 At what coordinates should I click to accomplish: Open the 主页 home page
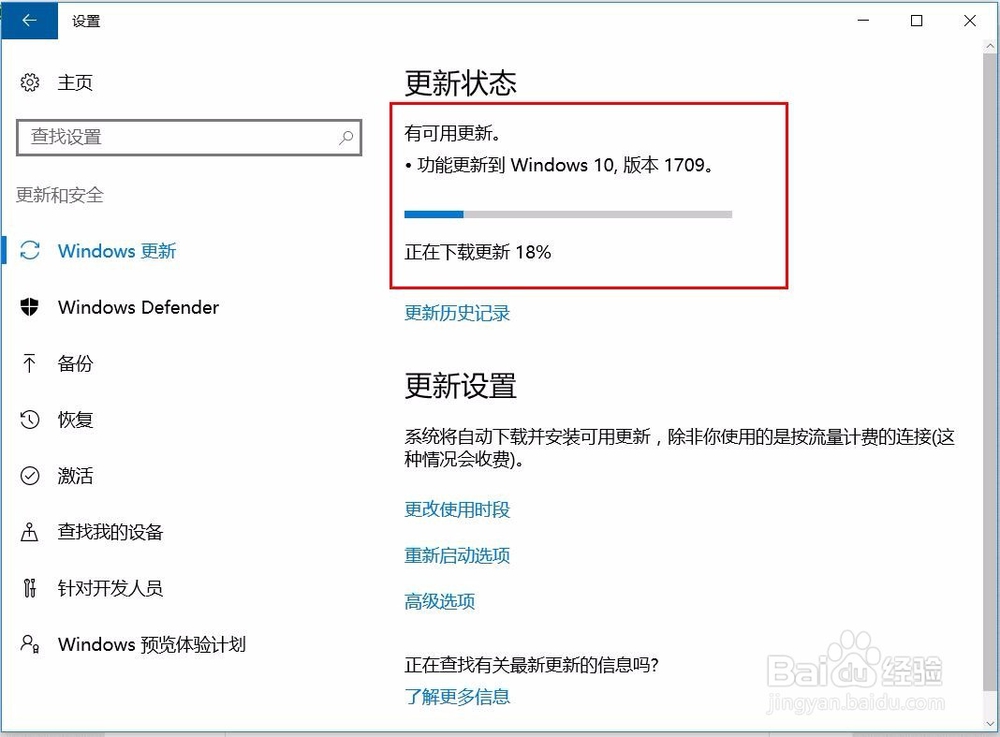coord(75,82)
